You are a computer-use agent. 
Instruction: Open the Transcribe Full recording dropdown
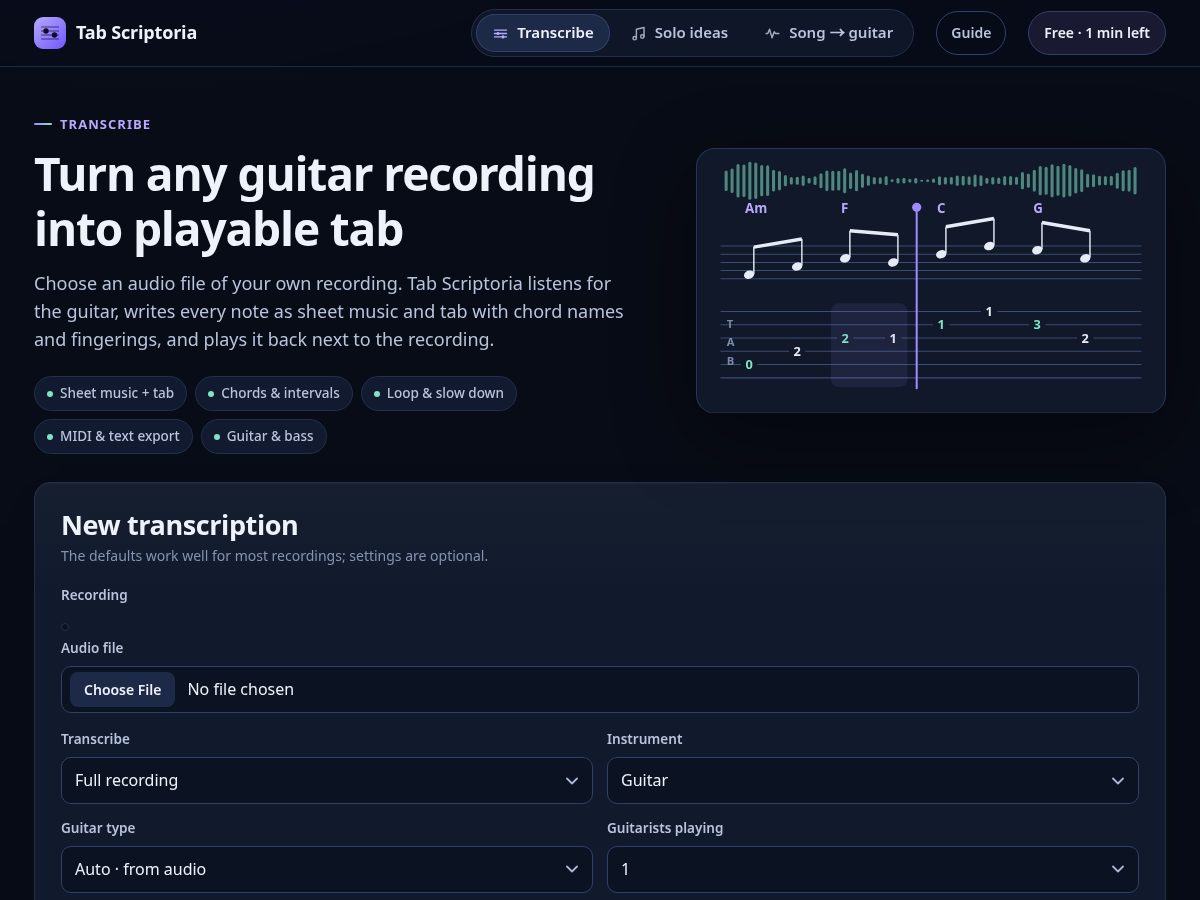pos(327,780)
